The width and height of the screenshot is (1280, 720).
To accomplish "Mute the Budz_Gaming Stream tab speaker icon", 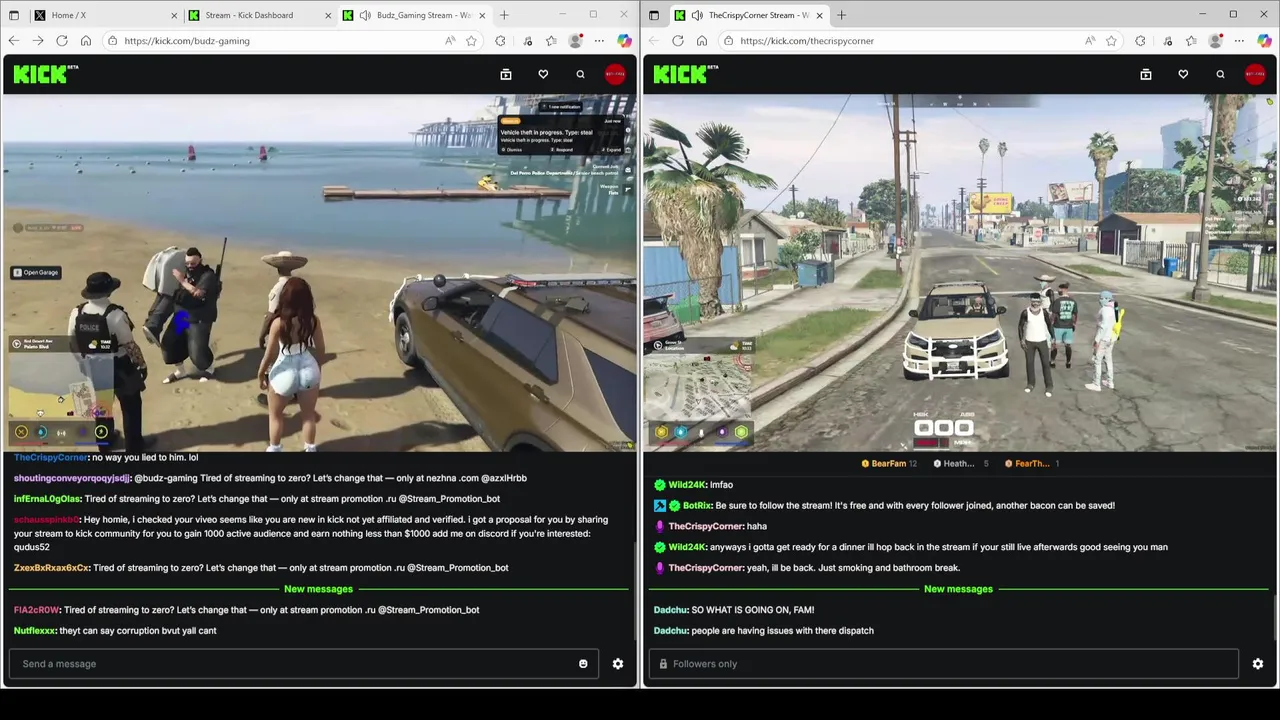I will tap(365, 15).
